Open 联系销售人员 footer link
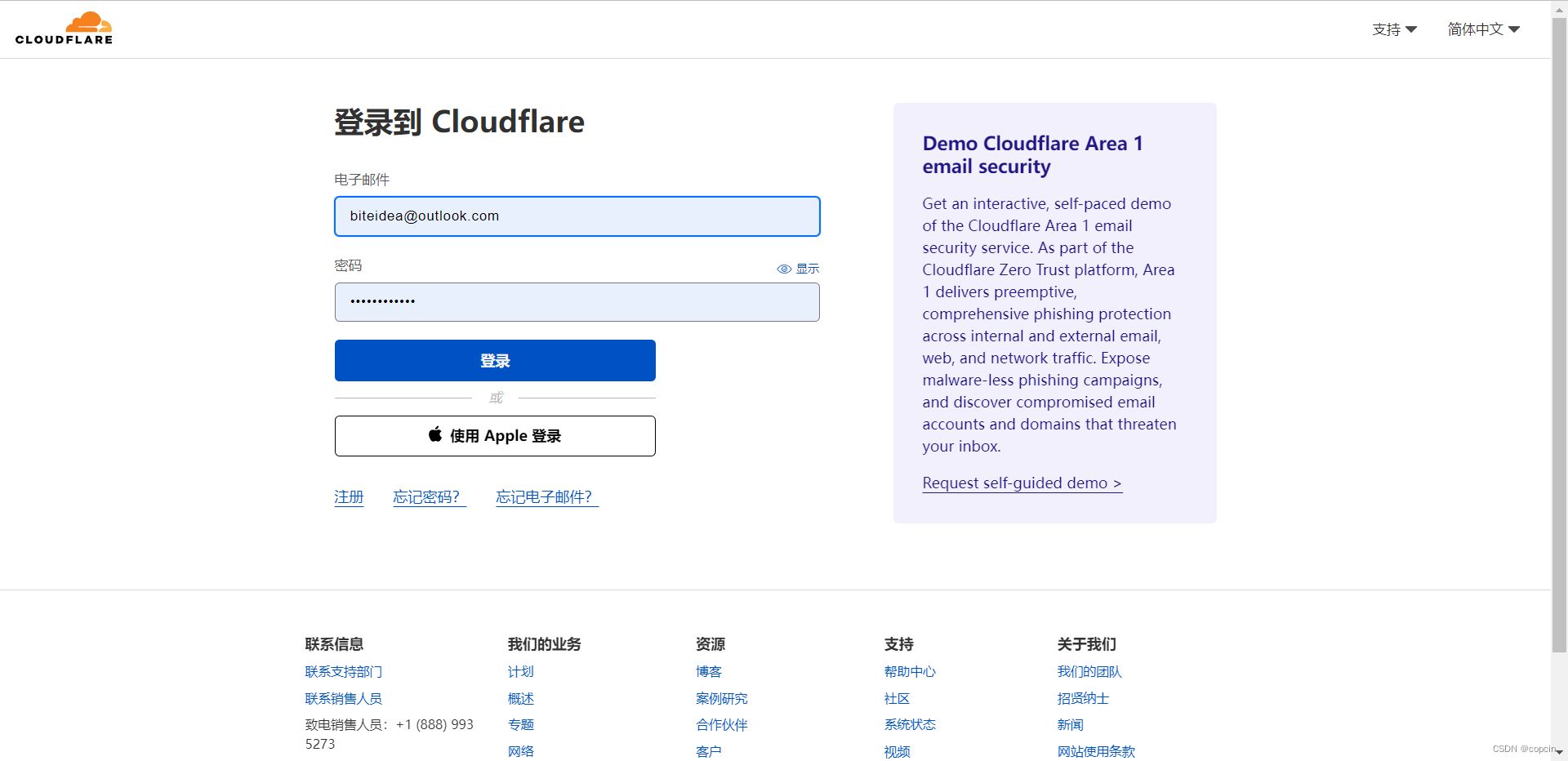The image size is (1568, 761). (344, 699)
